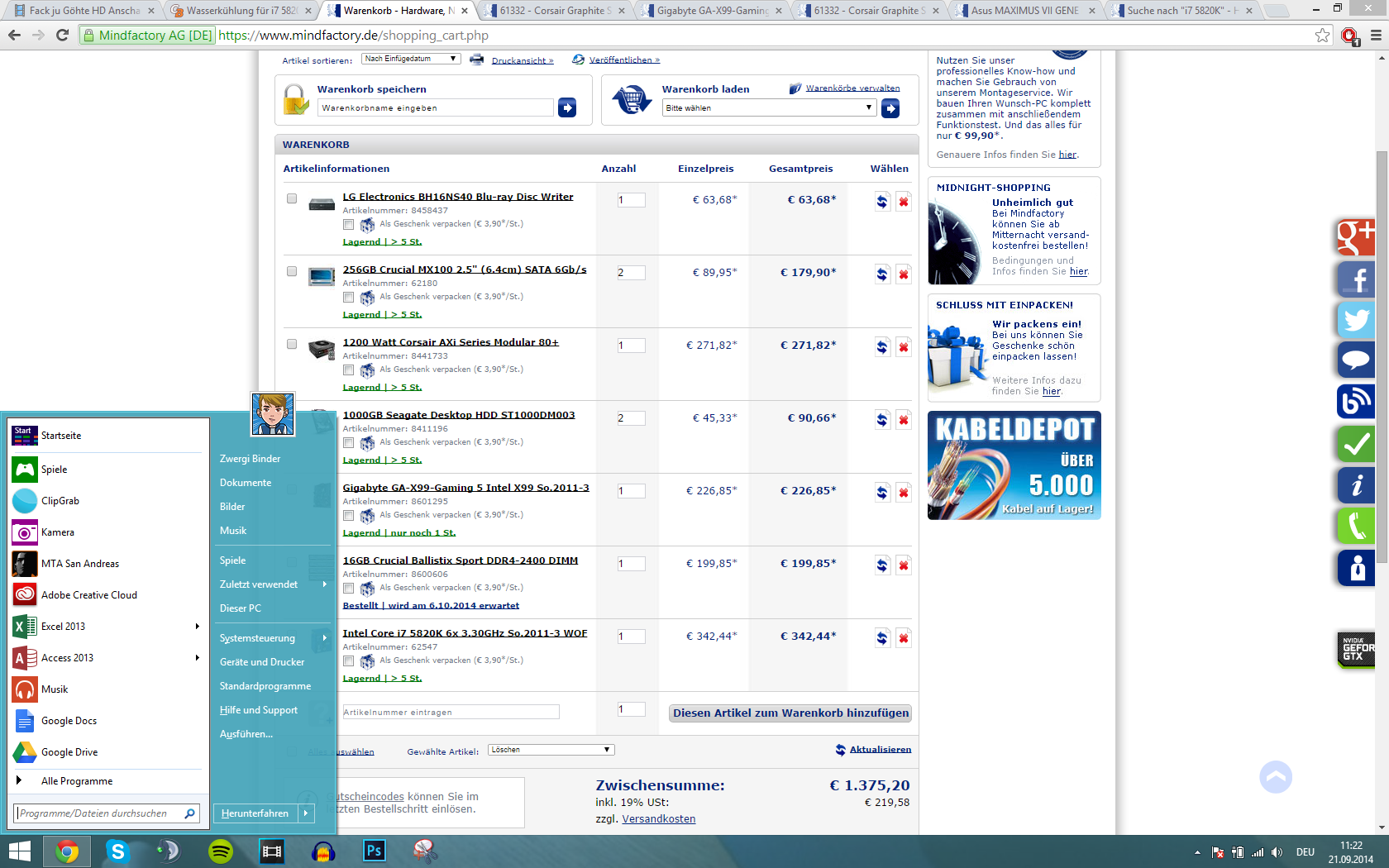Click the Aktualisieren link
This screenshot has width=1389, height=868.
tap(880, 749)
